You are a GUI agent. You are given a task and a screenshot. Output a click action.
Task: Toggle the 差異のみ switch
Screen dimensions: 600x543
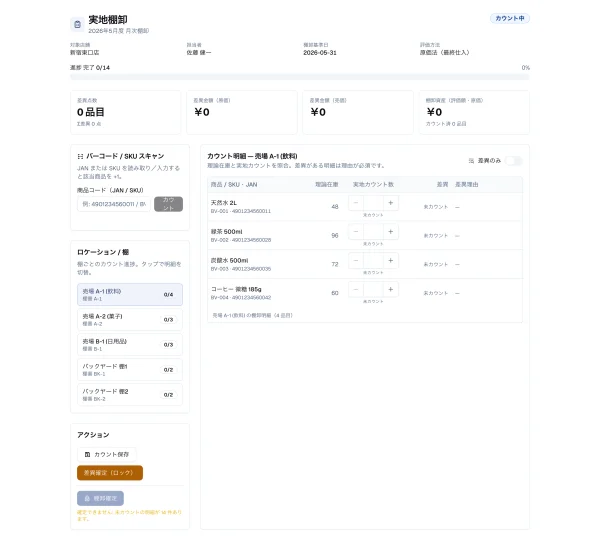pyautogui.click(x=514, y=161)
